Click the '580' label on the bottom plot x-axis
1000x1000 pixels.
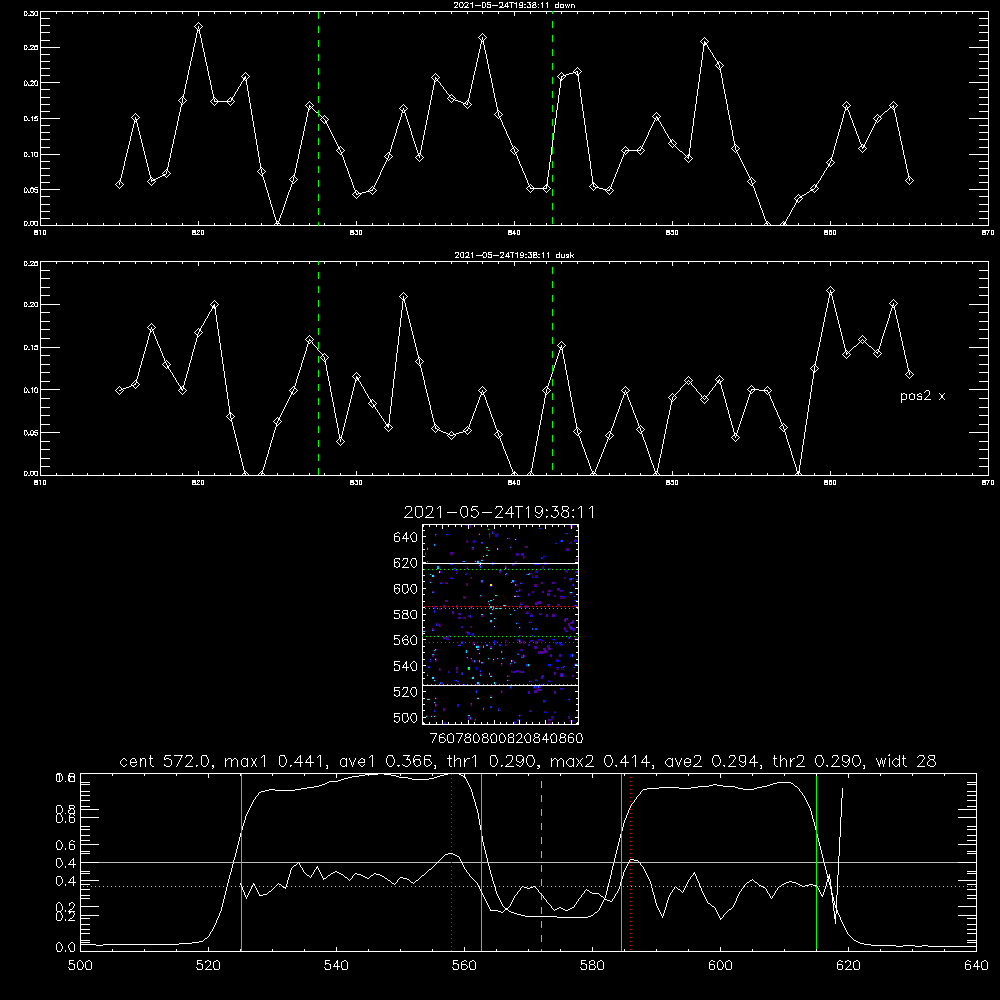point(592,966)
